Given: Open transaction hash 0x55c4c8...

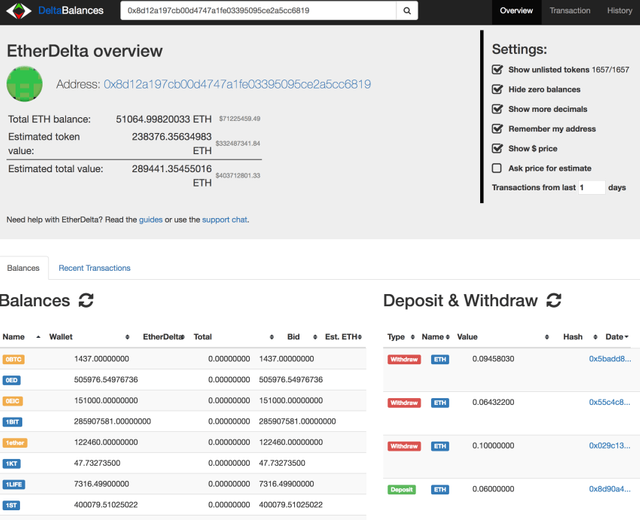Looking at the screenshot, I should (x=610, y=402).
